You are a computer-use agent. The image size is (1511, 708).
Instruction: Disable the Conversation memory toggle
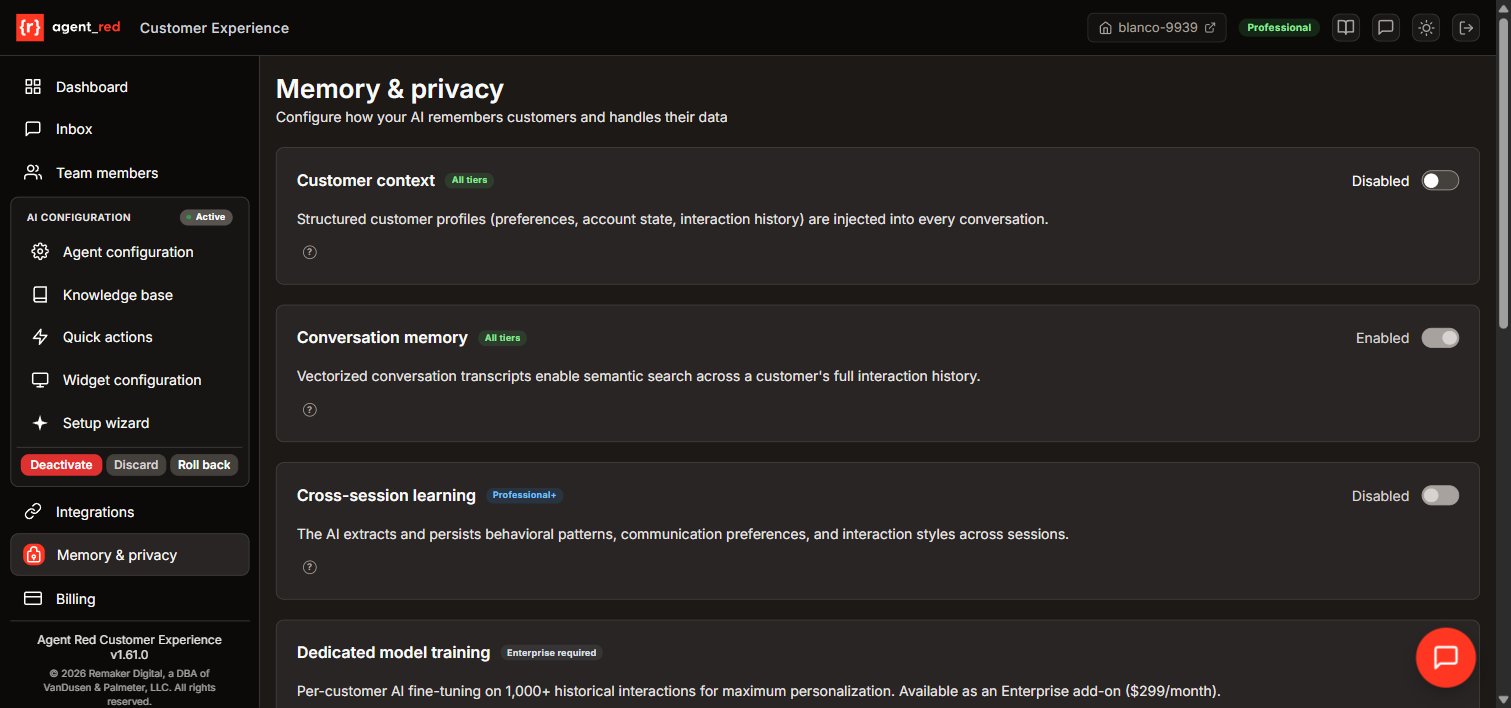coord(1440,338)
